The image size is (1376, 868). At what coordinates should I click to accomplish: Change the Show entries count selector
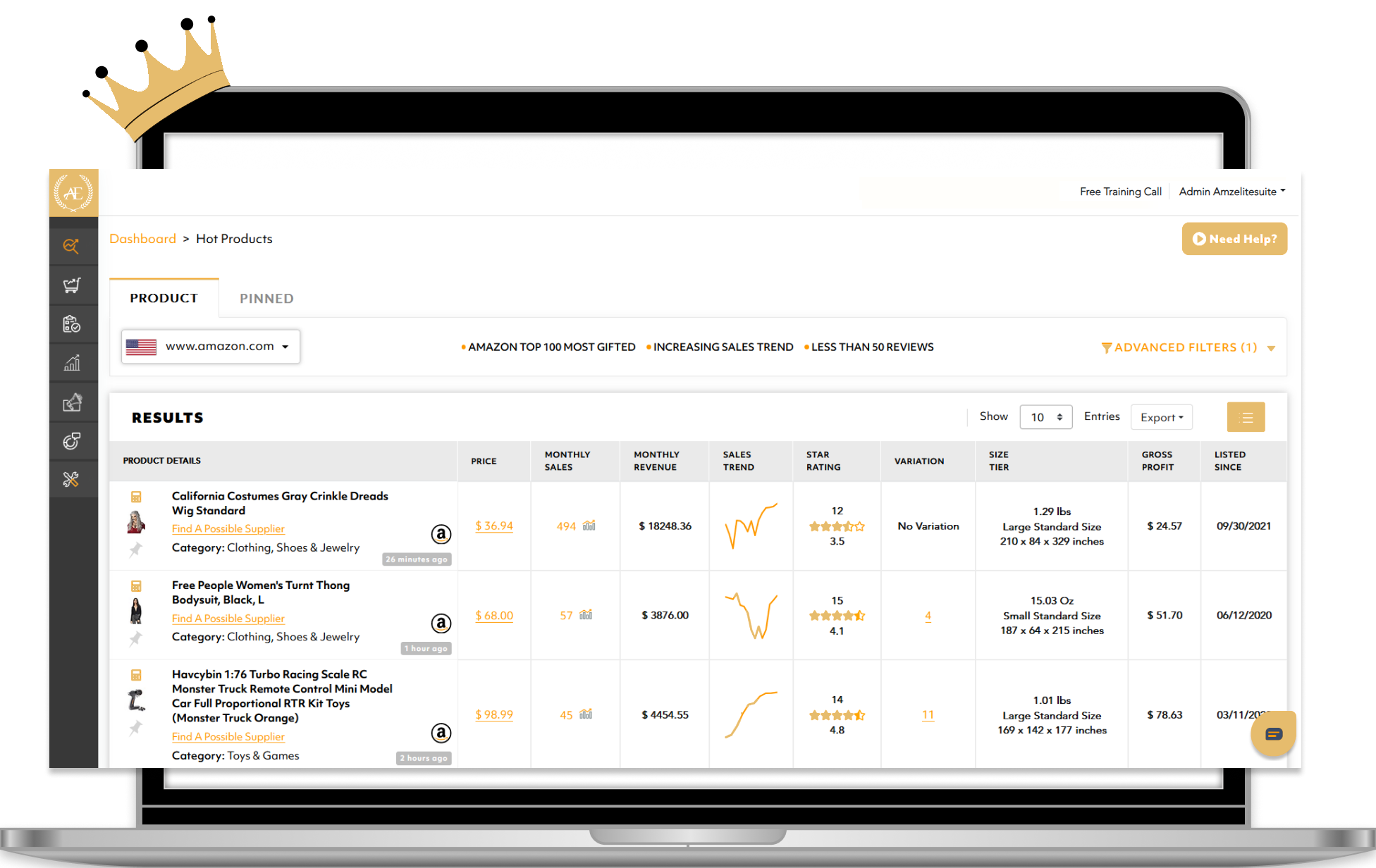point(1046,417)
